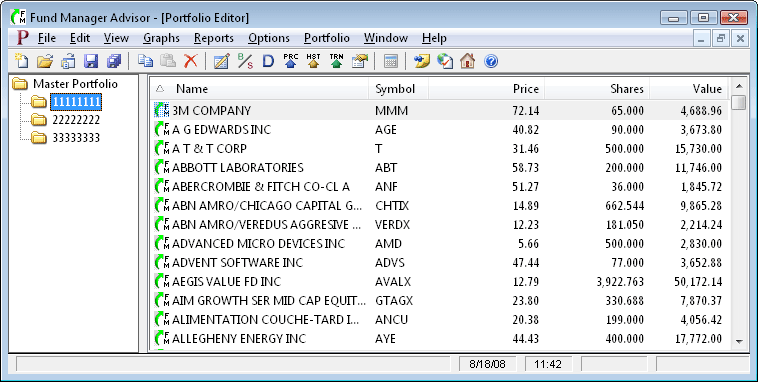Select sub-portfolio 22222222 in tree

point(76,119)
